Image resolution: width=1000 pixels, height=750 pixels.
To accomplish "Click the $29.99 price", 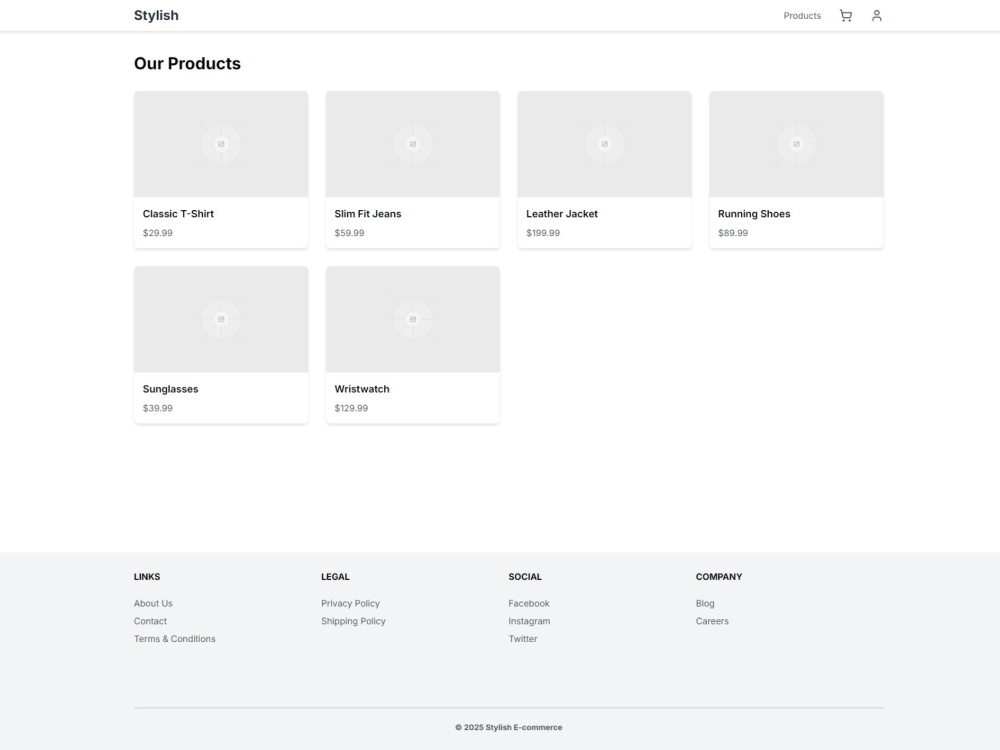I will 158,233.
